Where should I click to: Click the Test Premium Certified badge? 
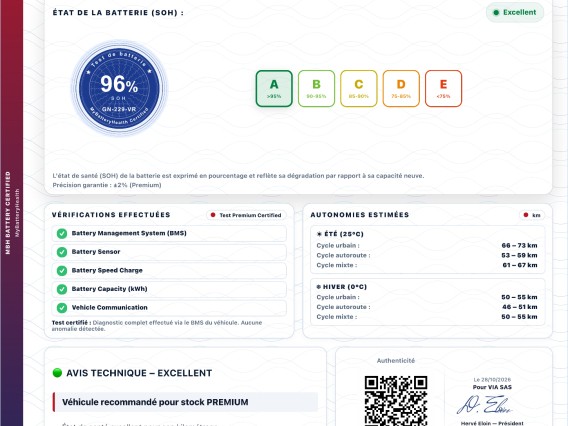pos(246,215)
